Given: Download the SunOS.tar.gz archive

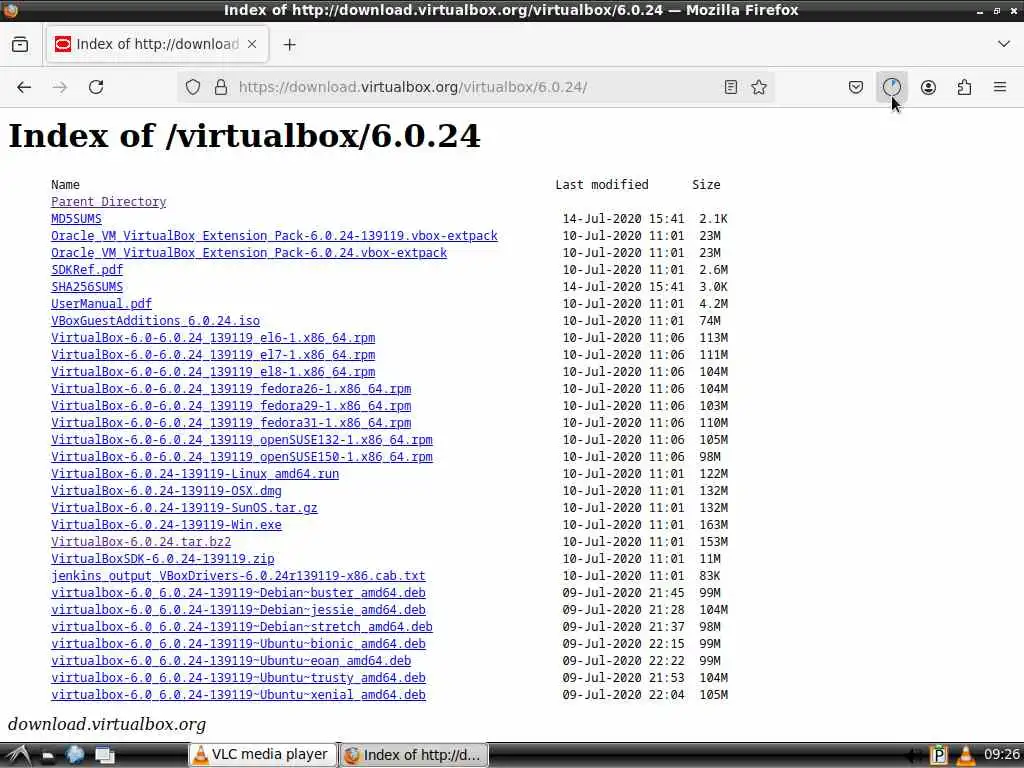Looking at the screenshot, I should [184, 507].
